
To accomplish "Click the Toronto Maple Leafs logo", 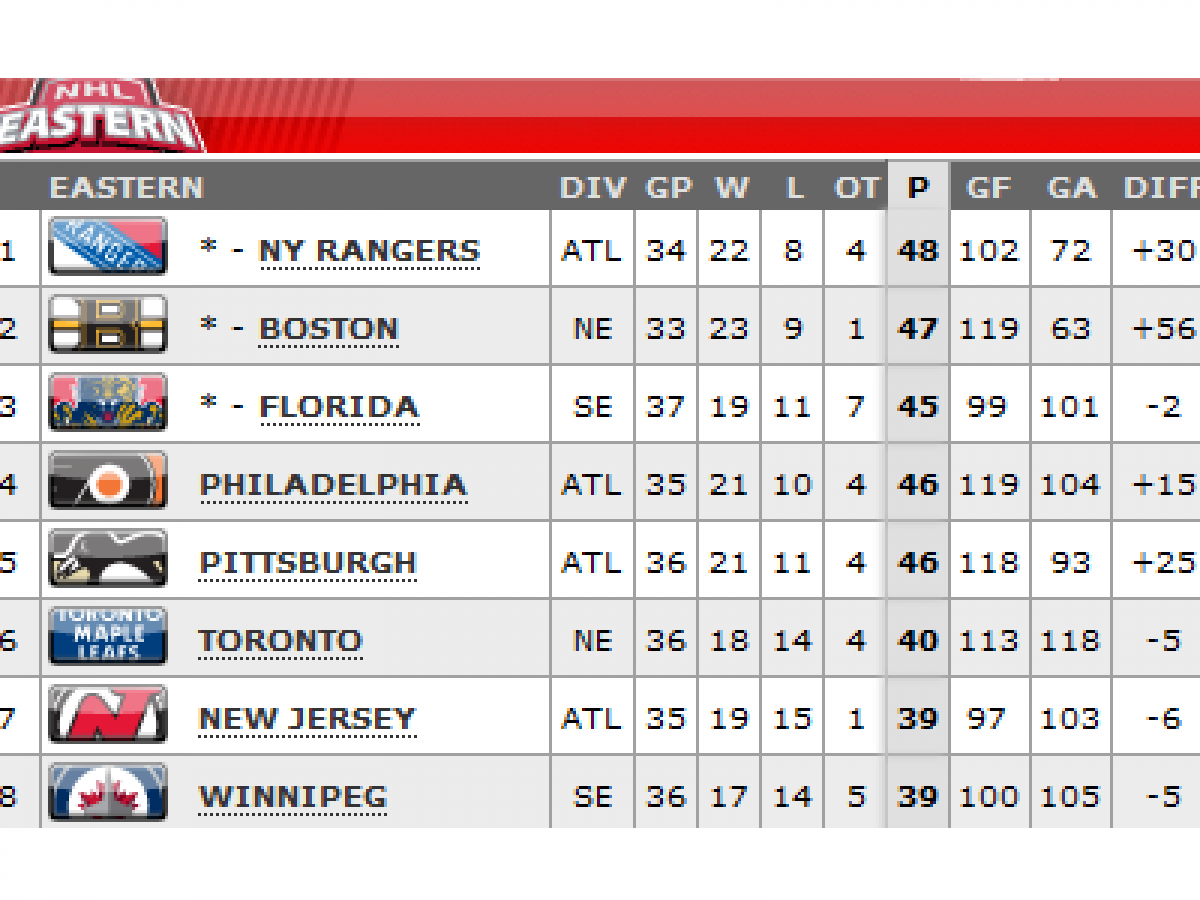I will click(108, 637).
